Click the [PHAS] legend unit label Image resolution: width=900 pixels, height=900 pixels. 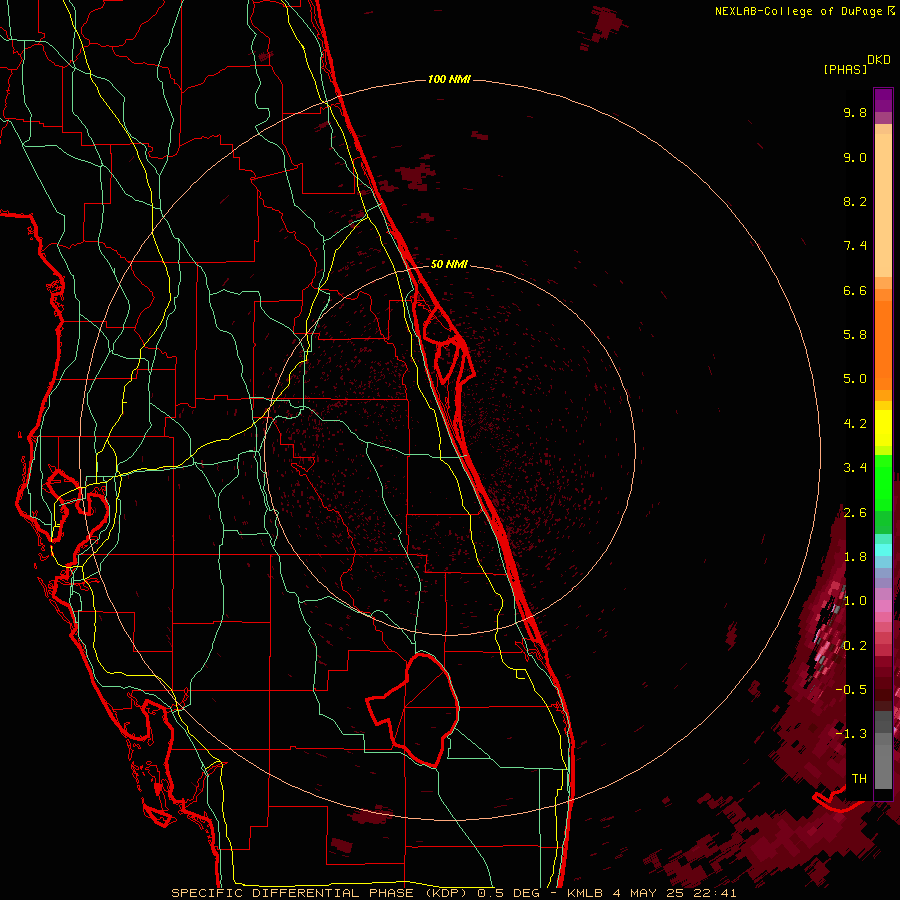pyautogui.click(x=845, y=69)
